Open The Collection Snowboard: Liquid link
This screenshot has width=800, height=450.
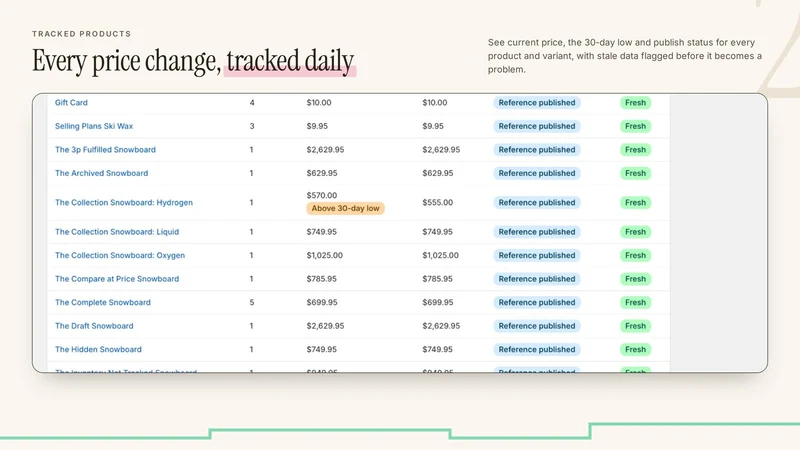pos(117,232)
